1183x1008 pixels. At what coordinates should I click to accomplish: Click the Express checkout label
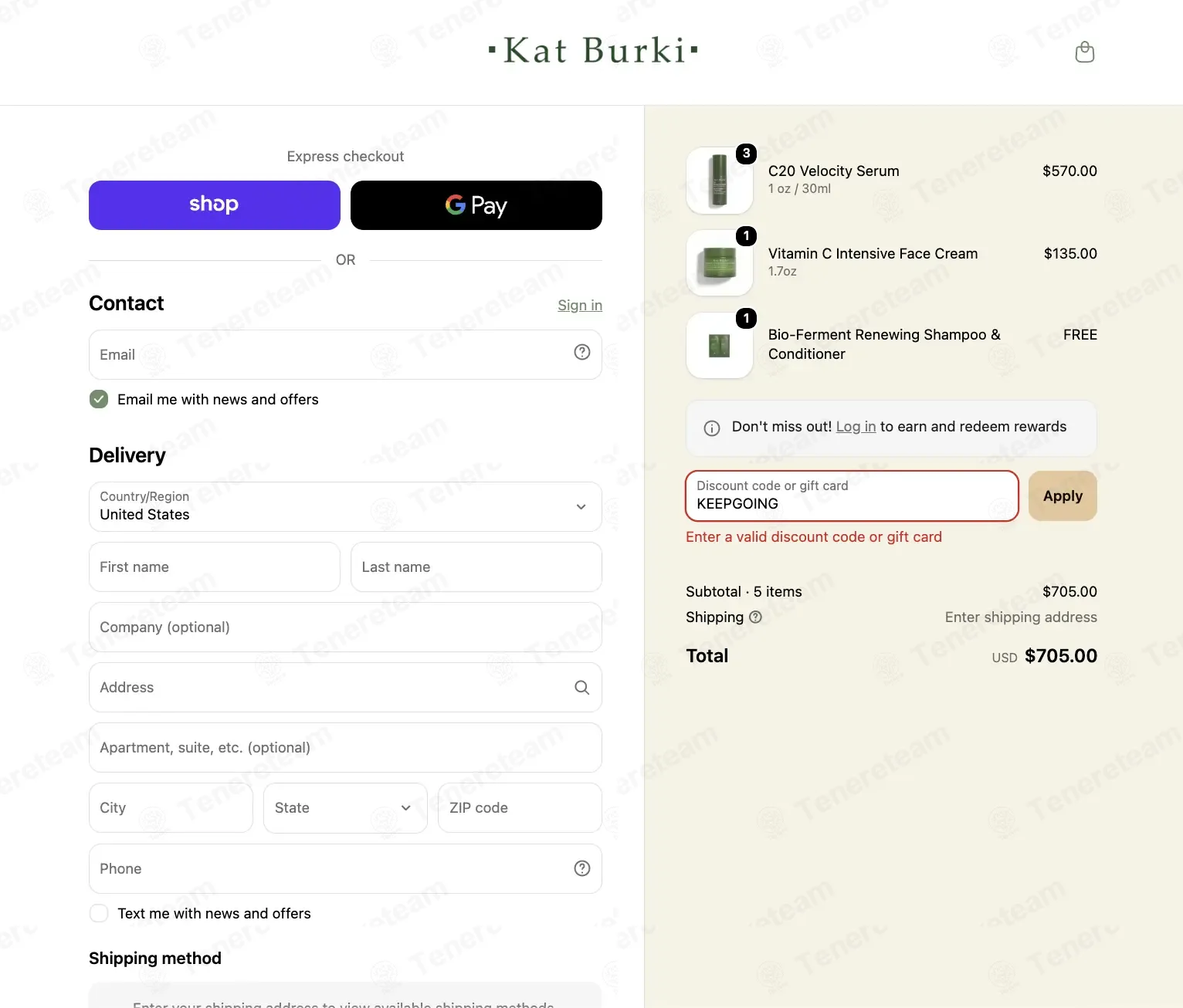[x=345, y=156]
